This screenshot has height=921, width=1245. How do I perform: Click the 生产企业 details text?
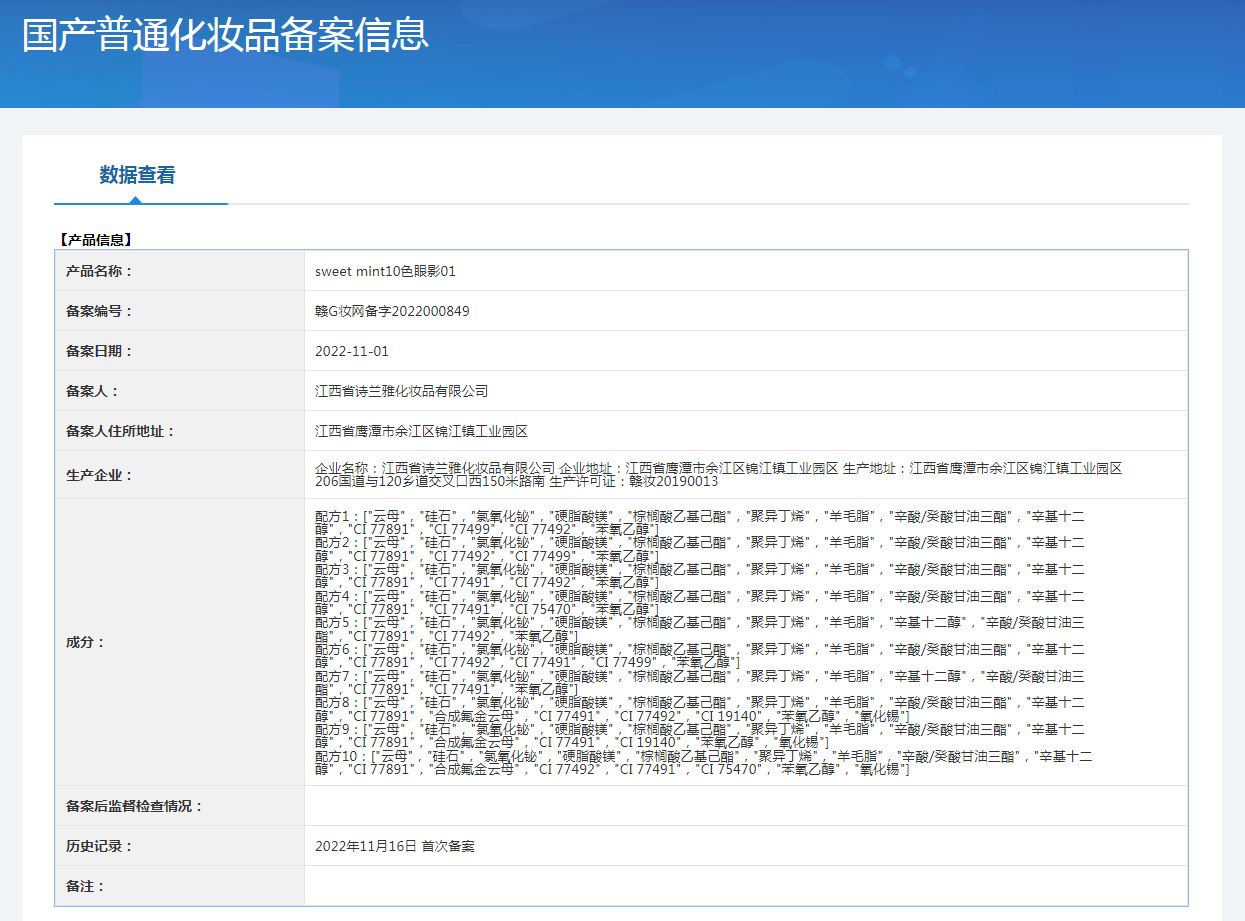point(718,474)
